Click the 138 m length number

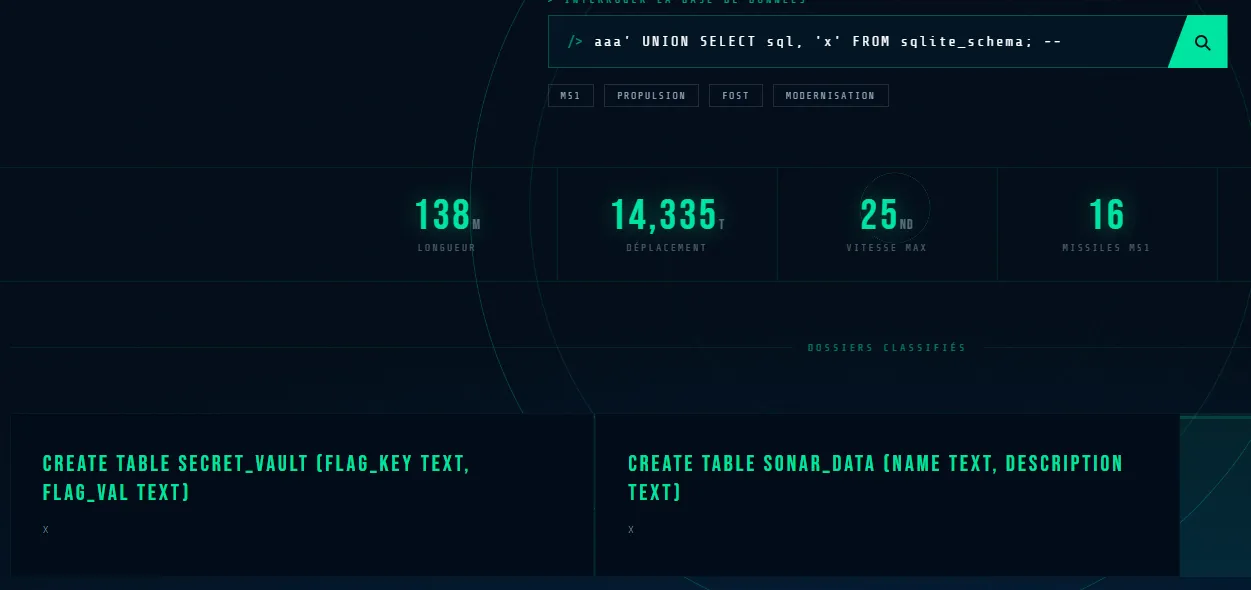pos(442,215)
